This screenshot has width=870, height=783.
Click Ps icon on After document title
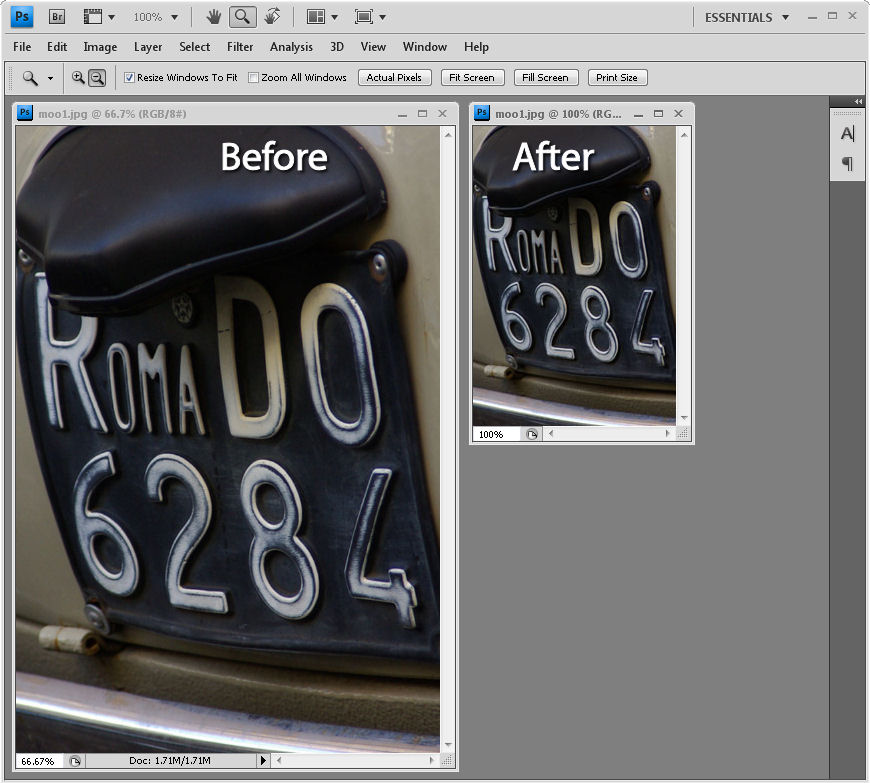(482, 113)
